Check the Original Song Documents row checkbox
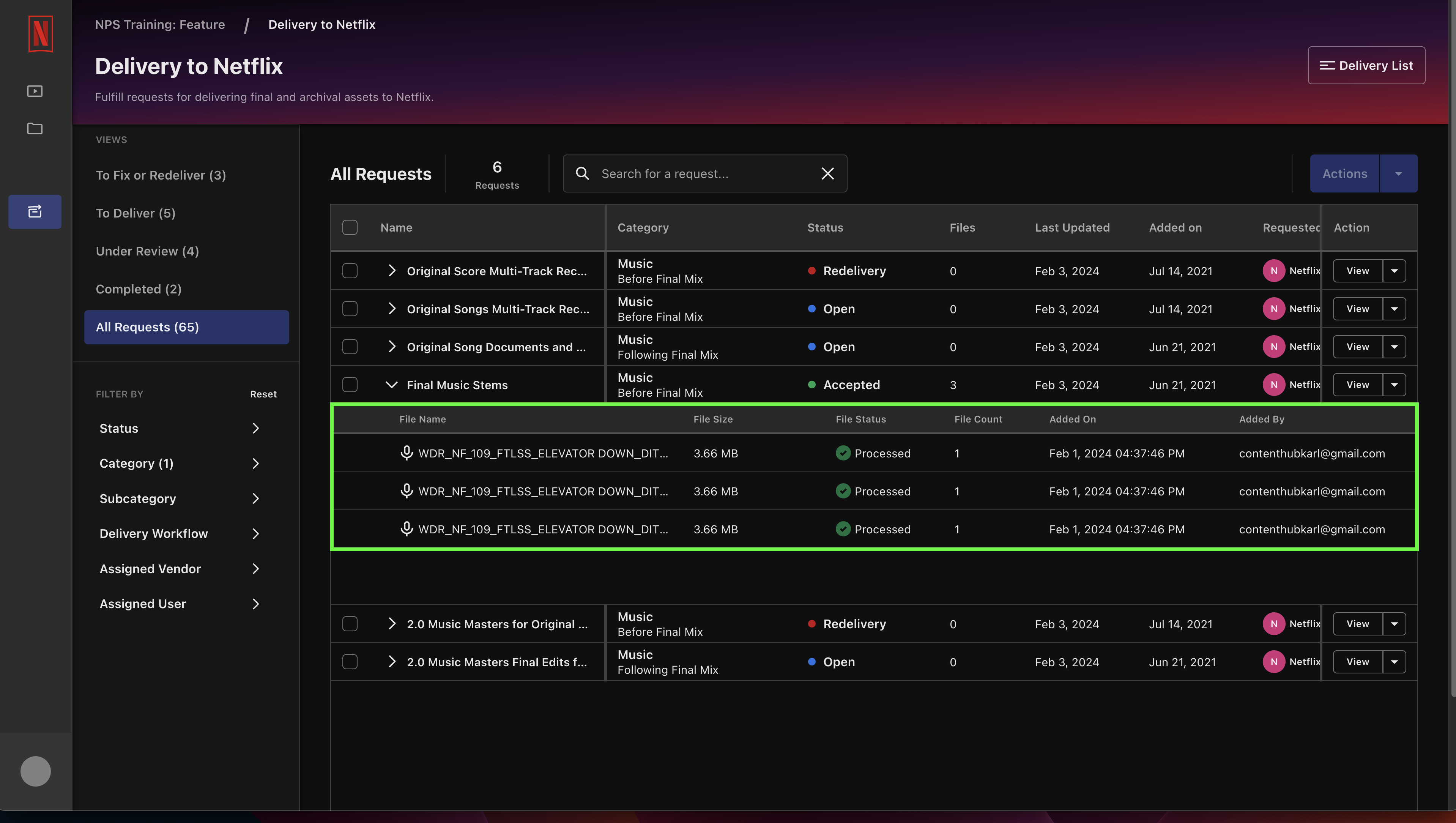The image size is (1456, 823). (x=350, y=347)
